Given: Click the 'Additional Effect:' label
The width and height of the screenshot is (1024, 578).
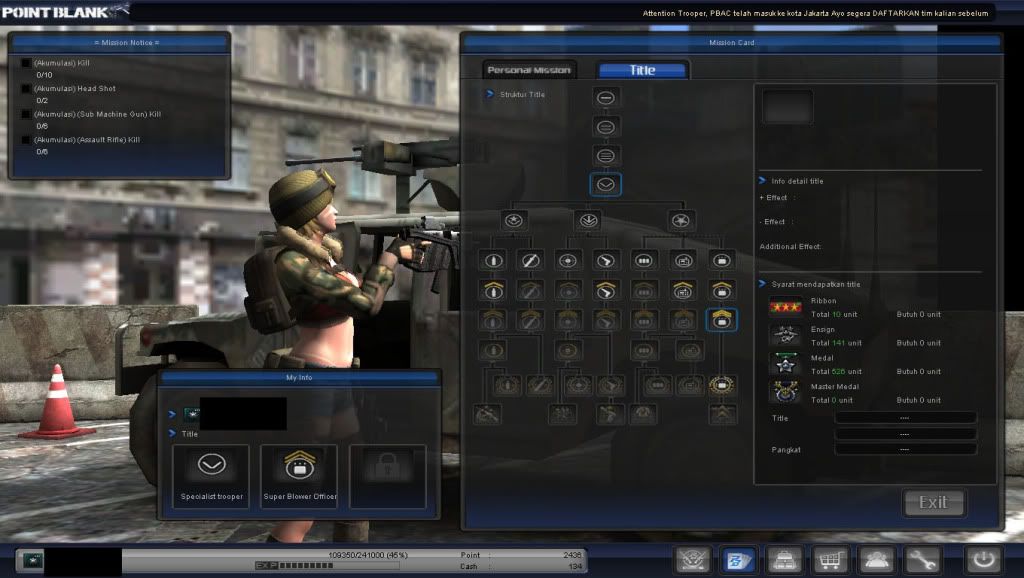Looking at the screenshot, I should pos(790,246).
